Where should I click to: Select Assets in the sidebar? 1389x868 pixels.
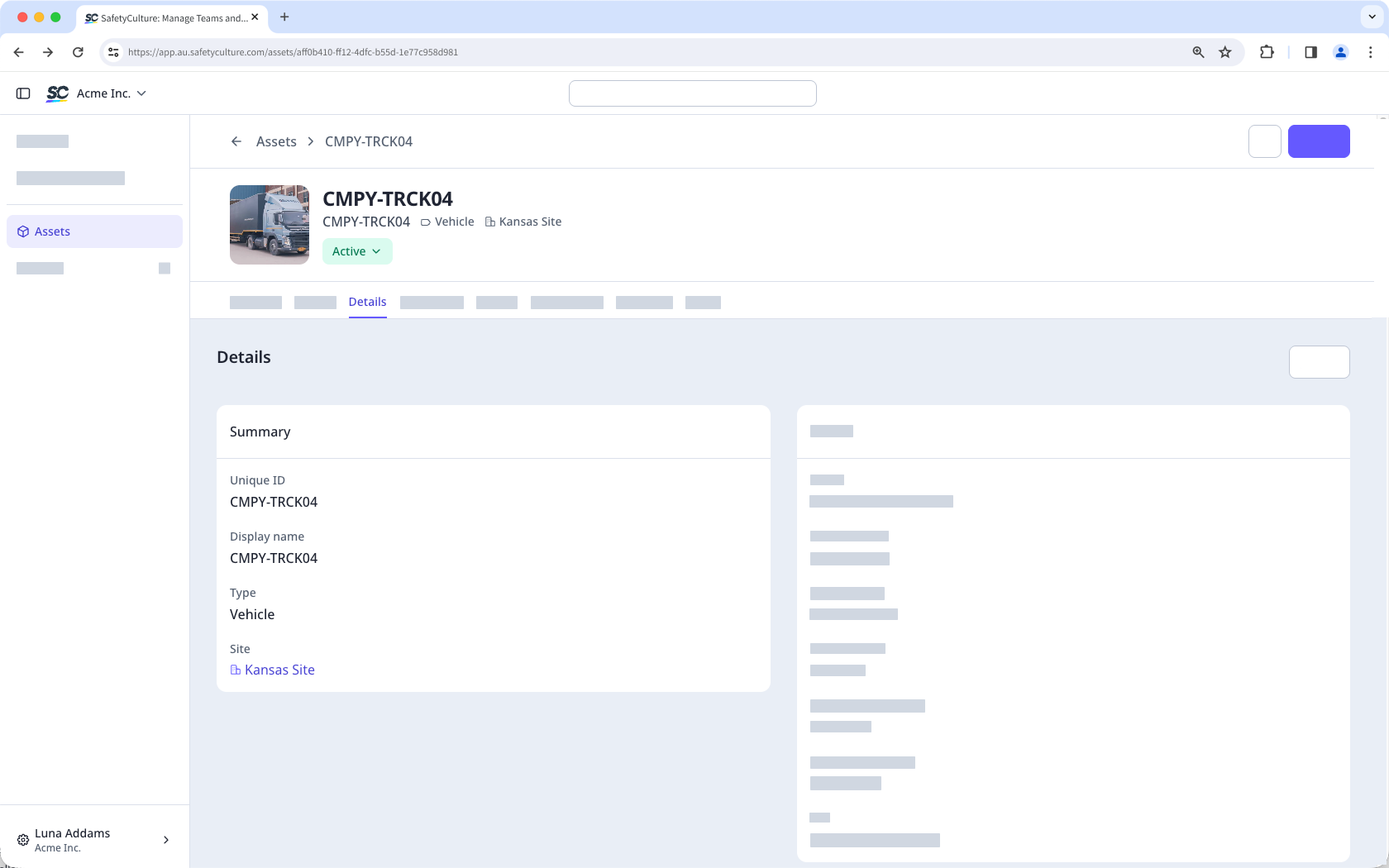pos(94,231)
